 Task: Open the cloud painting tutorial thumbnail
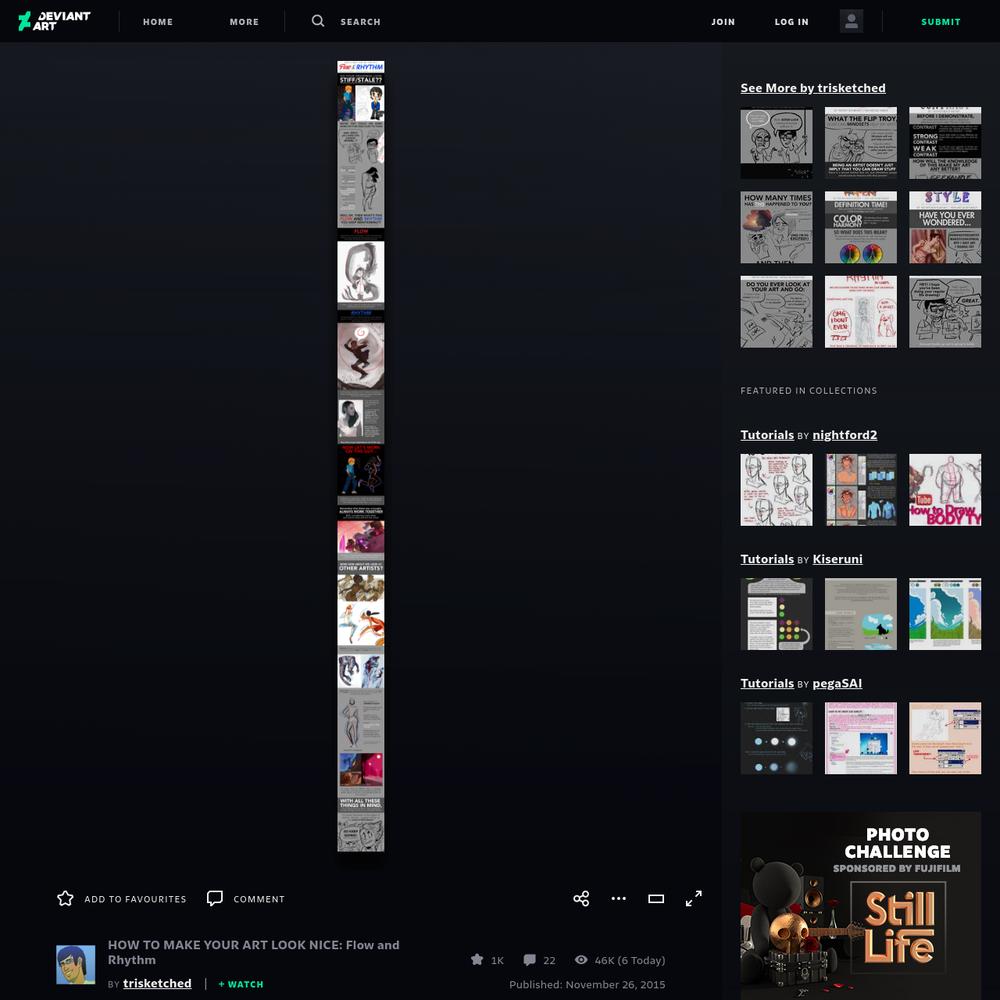pos(945,614)
